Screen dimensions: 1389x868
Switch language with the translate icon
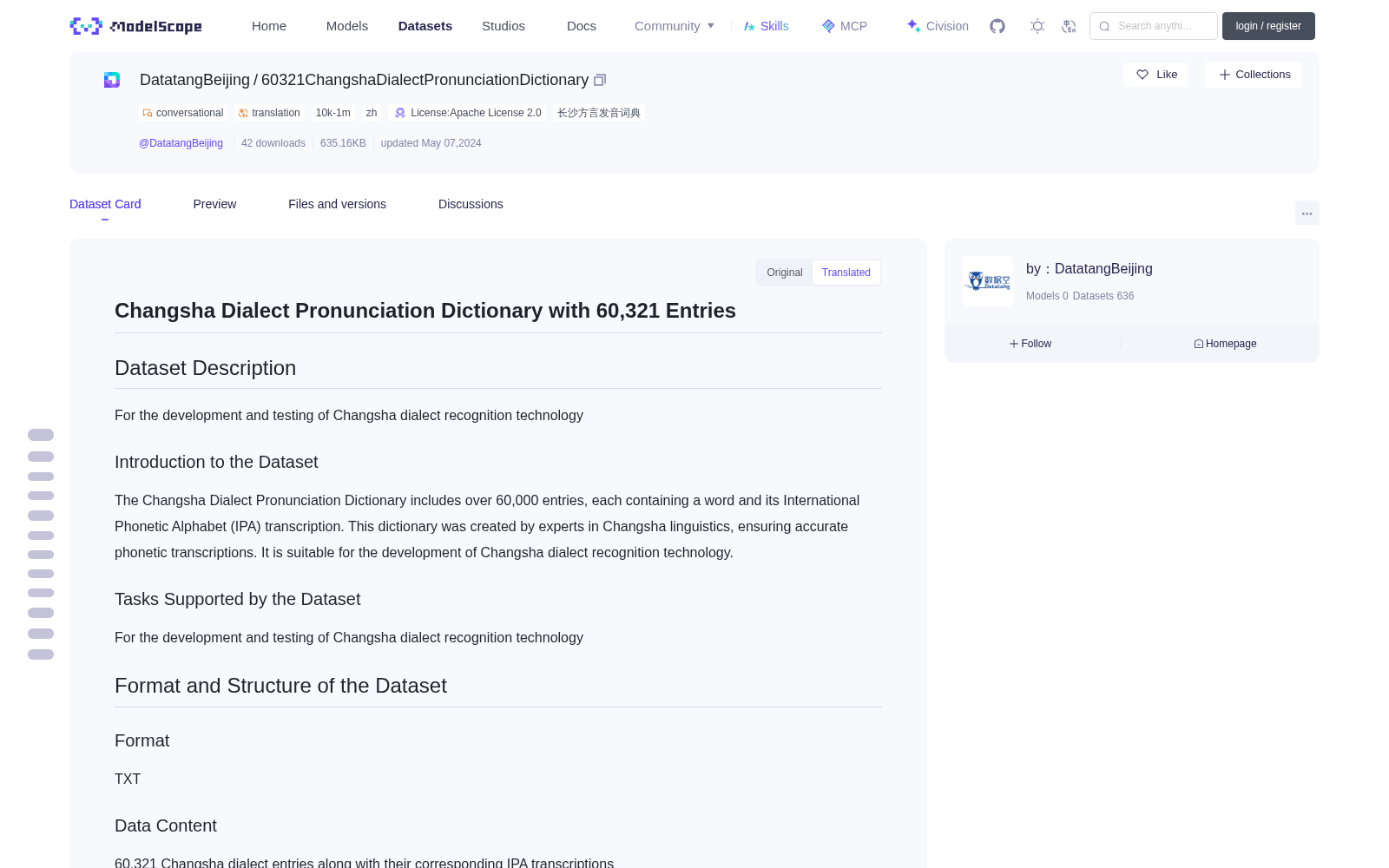point(1069,26)
